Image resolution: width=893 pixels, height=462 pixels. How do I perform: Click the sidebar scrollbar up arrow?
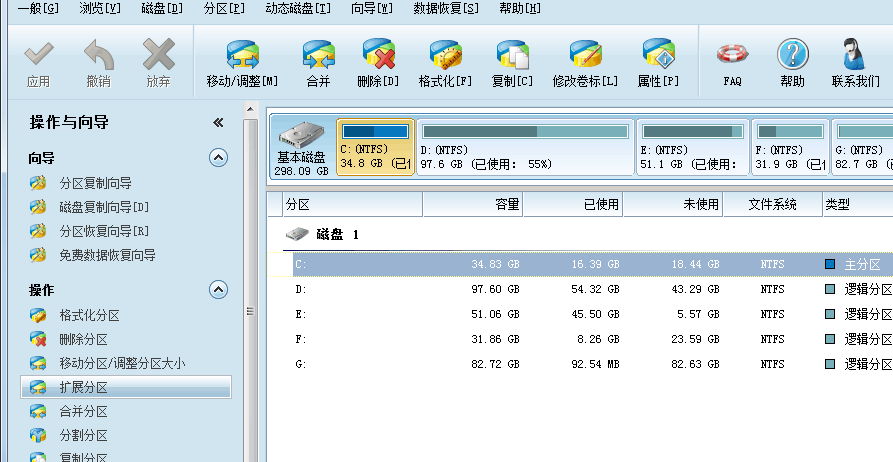[251, 109]
